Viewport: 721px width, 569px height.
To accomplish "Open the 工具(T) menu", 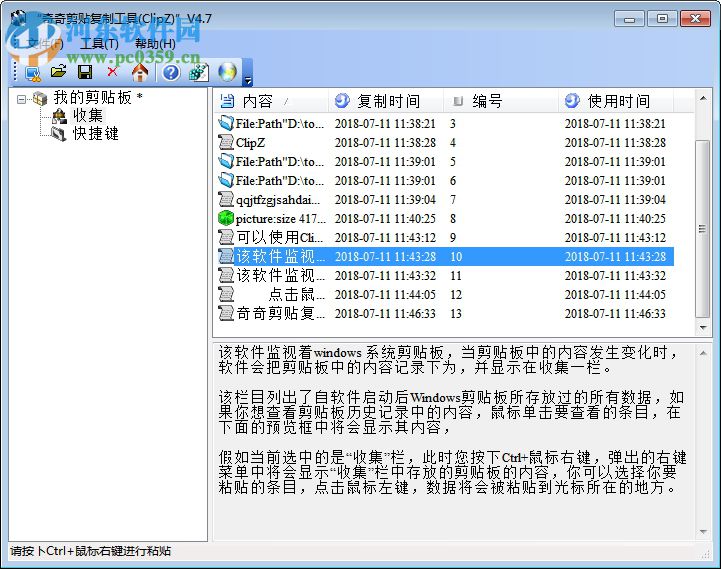I will point(99,44).
